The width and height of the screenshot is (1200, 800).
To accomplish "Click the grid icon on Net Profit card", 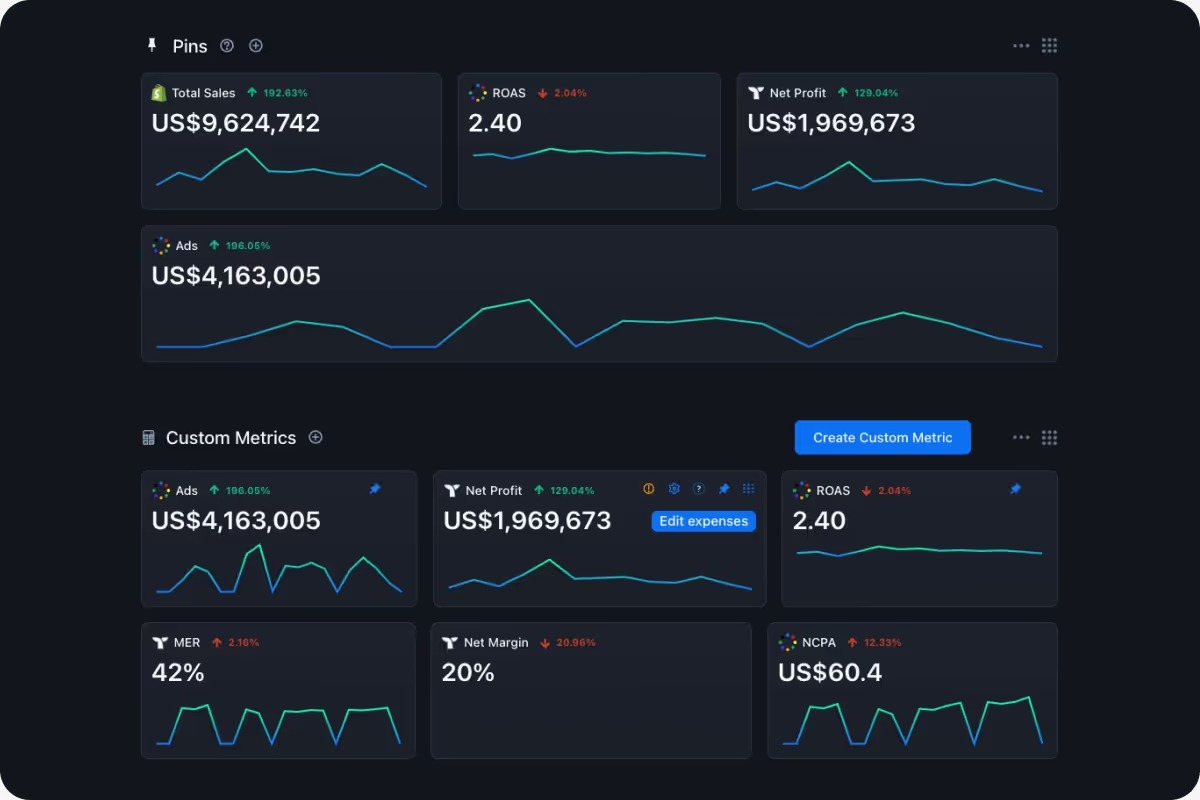I will tap(749, 489).
